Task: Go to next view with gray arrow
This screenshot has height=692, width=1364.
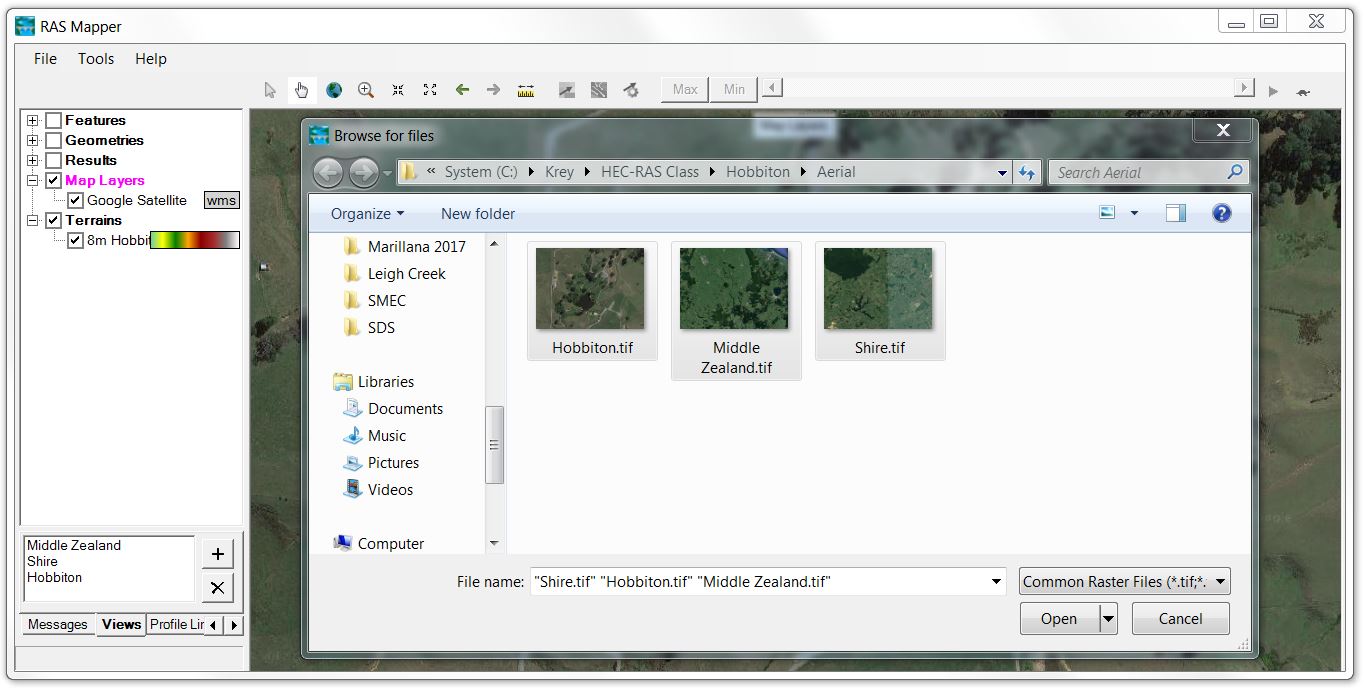Action: coord(494,90)
